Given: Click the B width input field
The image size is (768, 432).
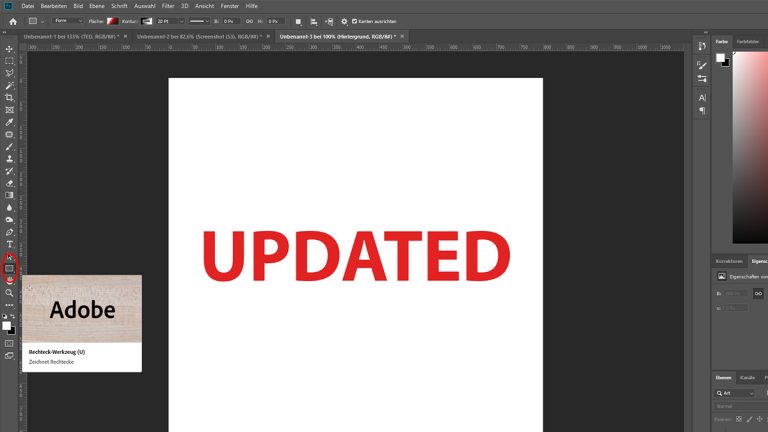Looking at the screenshot, I should tap(231, 22).
